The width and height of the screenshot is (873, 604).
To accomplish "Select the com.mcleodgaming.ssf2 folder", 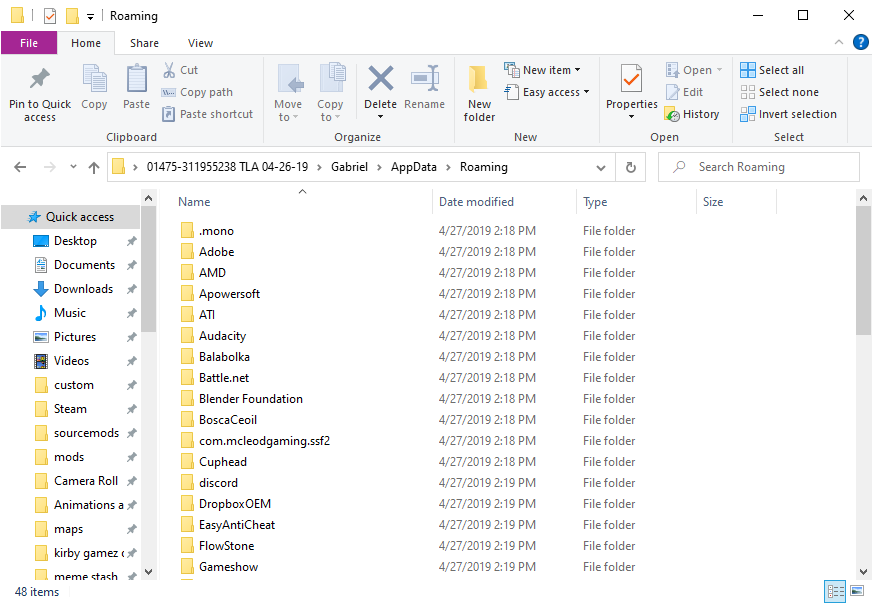I will [264, 441].
